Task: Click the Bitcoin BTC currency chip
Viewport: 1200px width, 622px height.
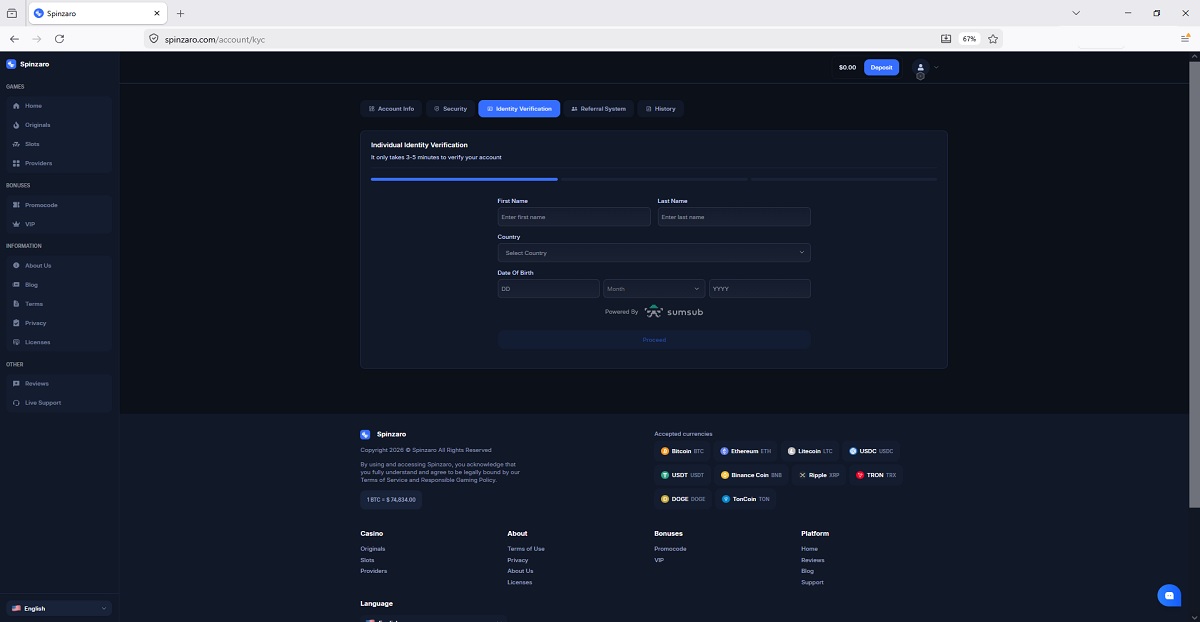Action: 682,451
